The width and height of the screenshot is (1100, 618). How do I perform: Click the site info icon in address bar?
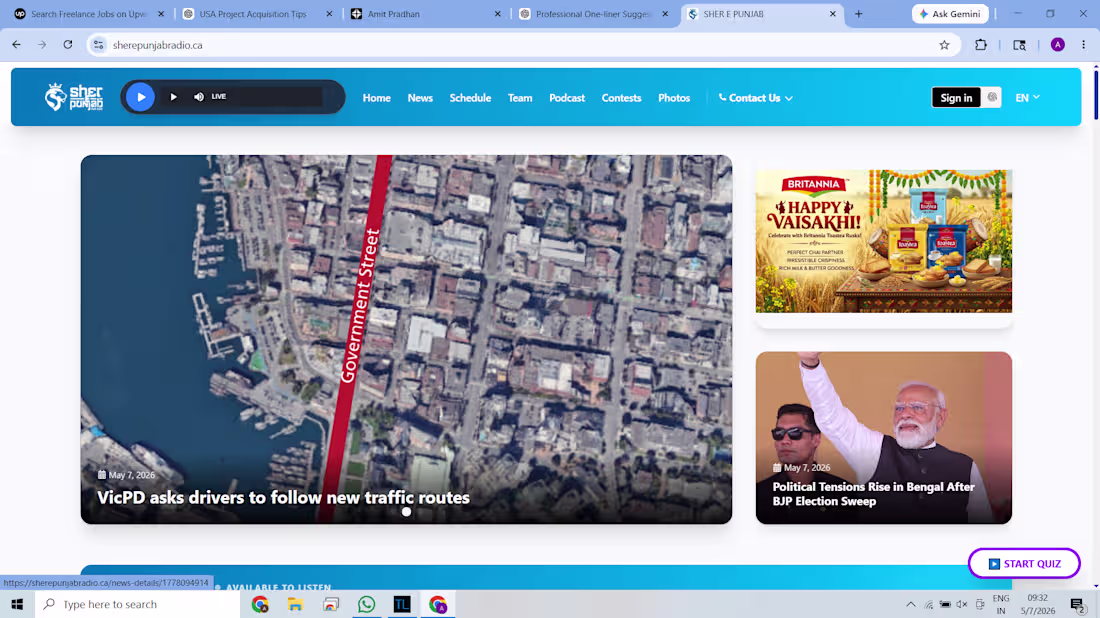(x=98, y=45)
